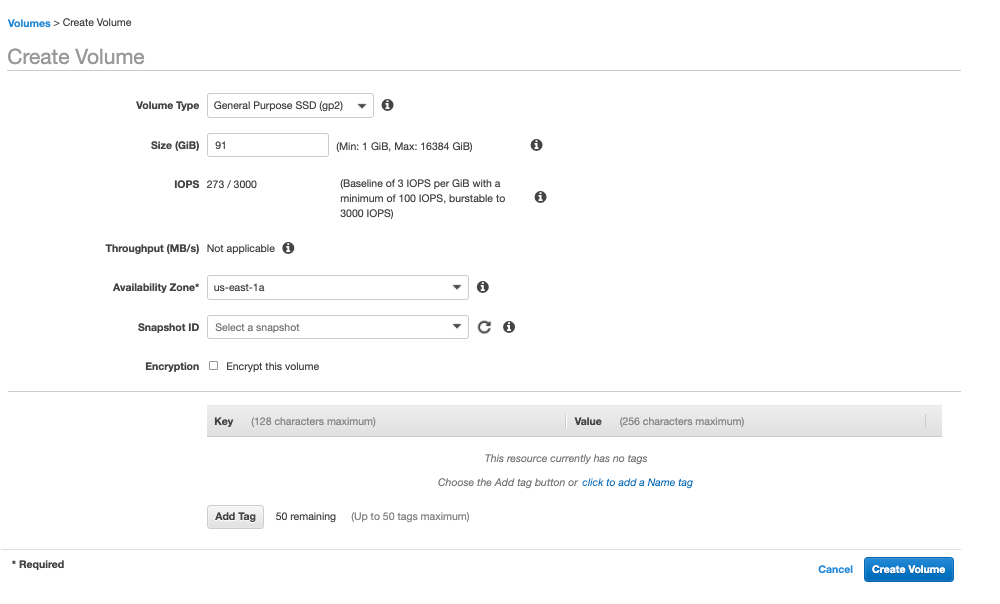Click the Add Tag button

[x=235, y=516]
